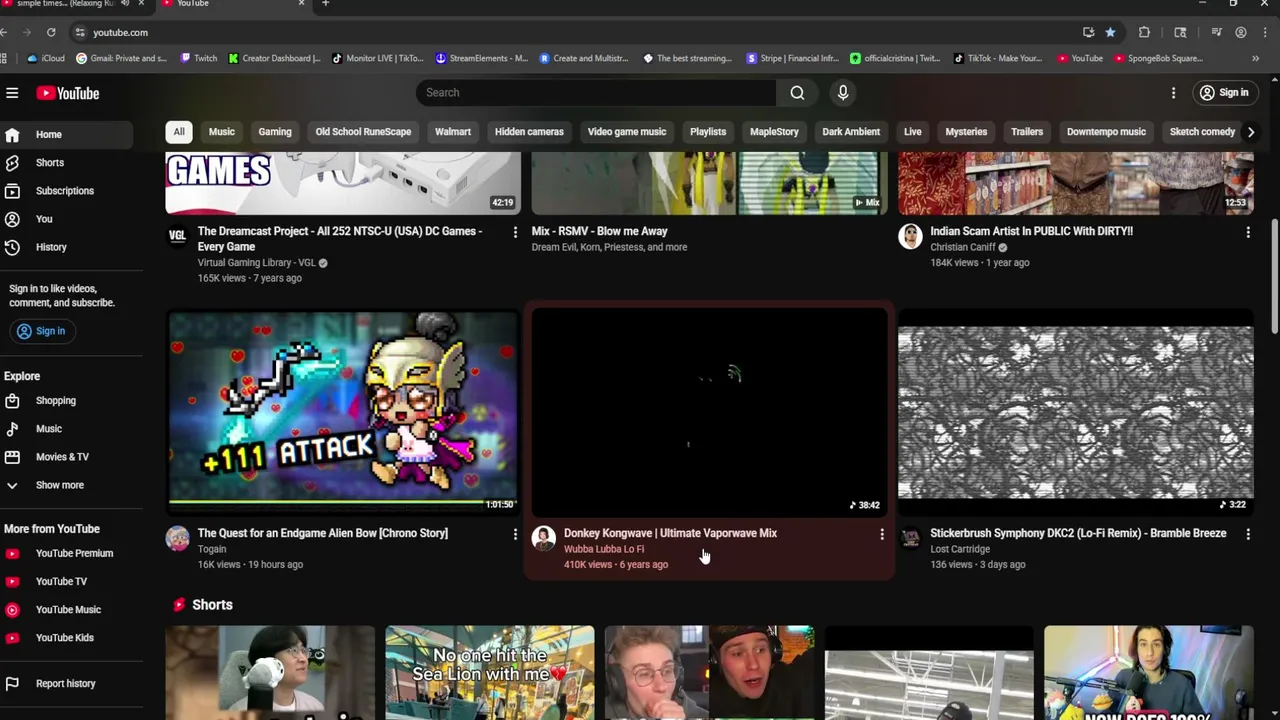The width and height of the screenshot is (1280, 720).
Task: Open Christian Caniff channel link
Action: pos(963,247)
